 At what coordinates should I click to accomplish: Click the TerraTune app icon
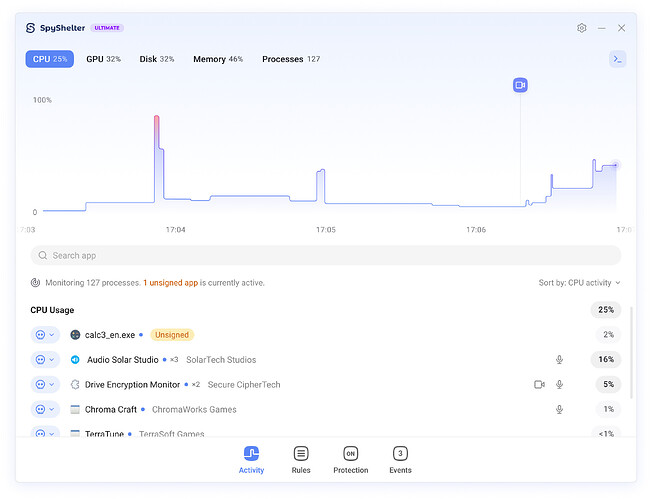click(75, 433)
